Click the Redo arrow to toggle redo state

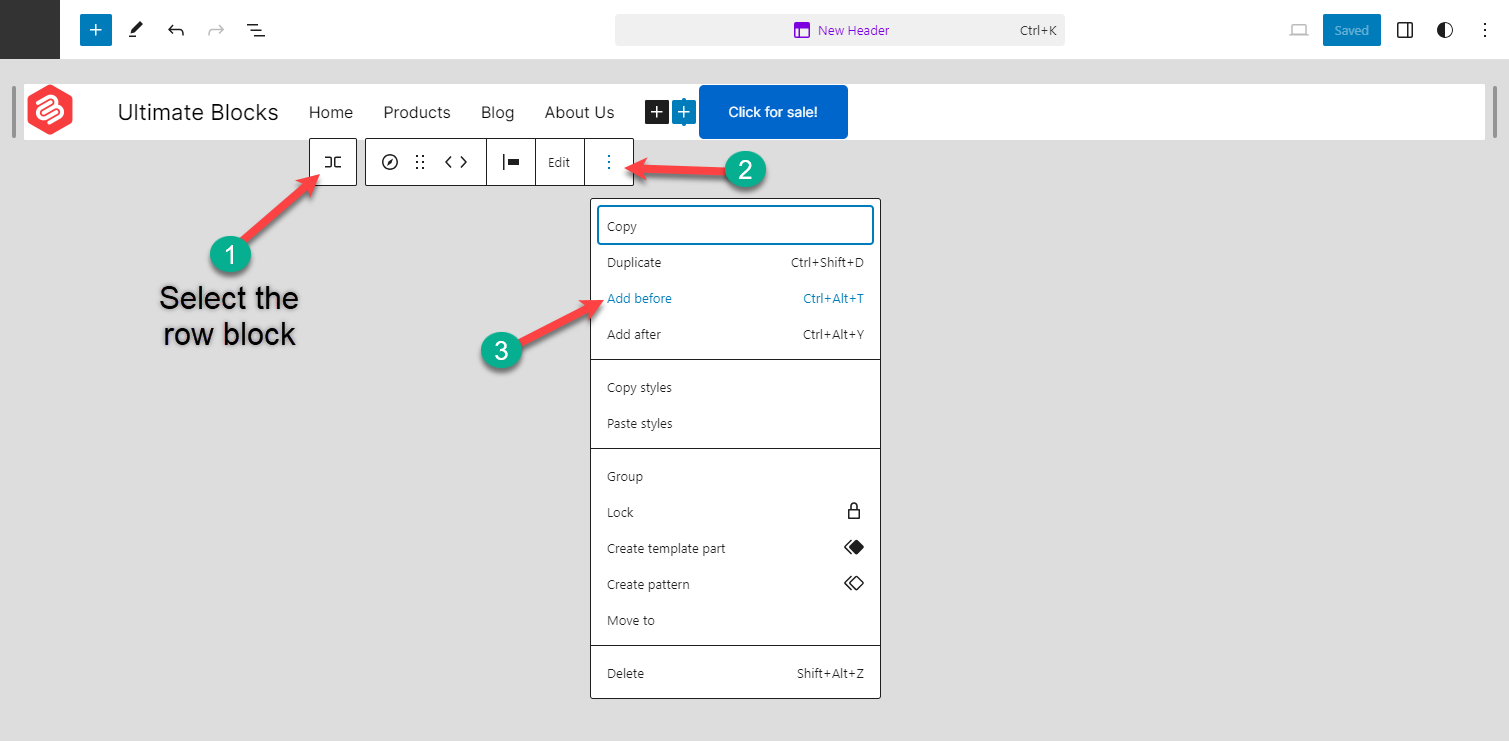[216, 30]
